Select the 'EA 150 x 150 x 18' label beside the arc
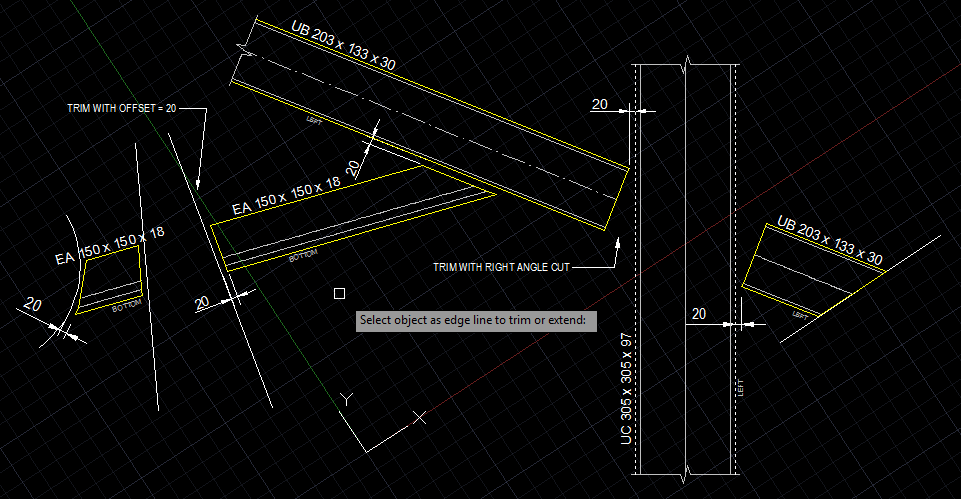Image resolution: width=961 pixels, height=499 pixels. pos(110,246)
